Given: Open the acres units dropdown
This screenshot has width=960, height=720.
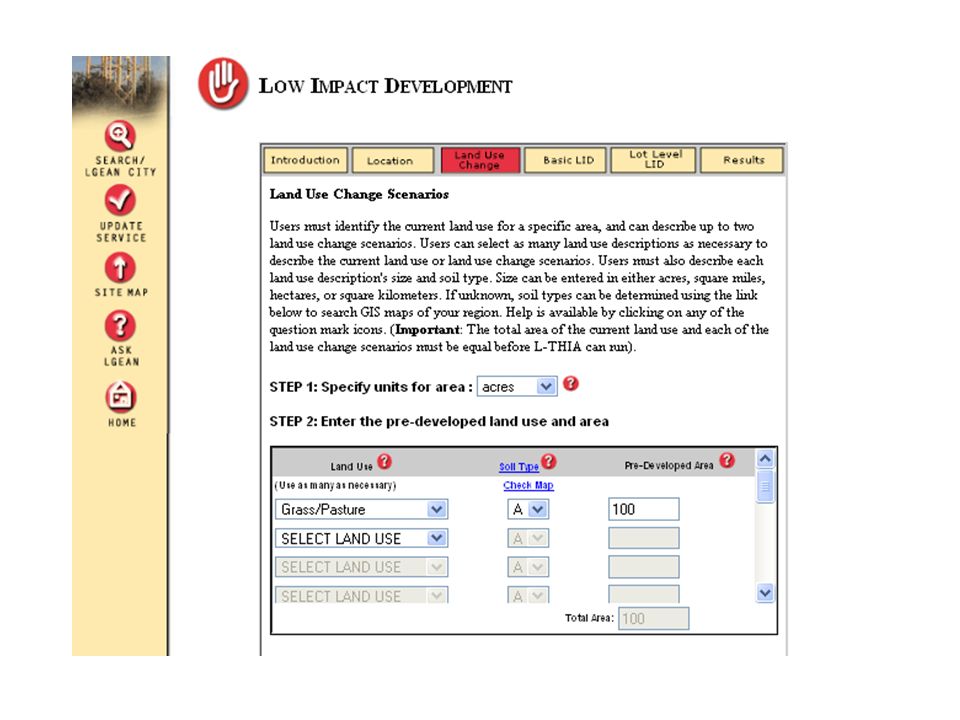Looking at the screenshot, I should (517, 386).
